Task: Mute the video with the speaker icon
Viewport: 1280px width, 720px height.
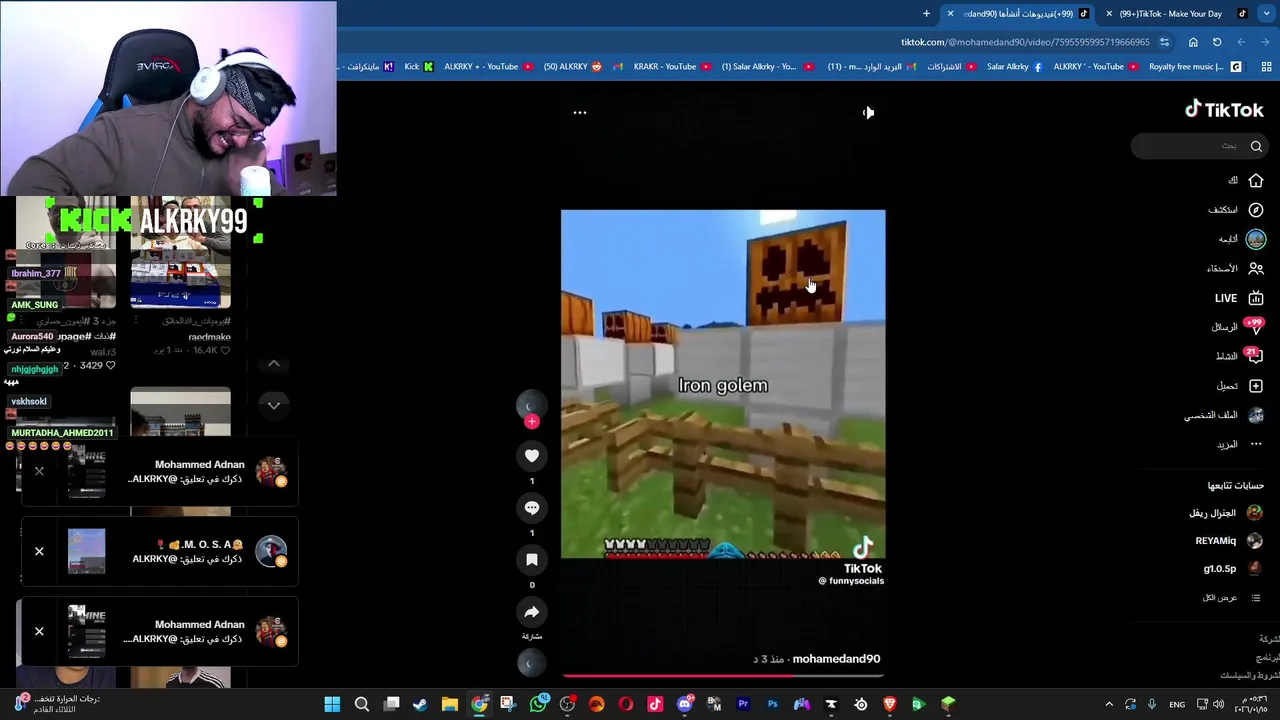Action: click(x=868, y=112)
